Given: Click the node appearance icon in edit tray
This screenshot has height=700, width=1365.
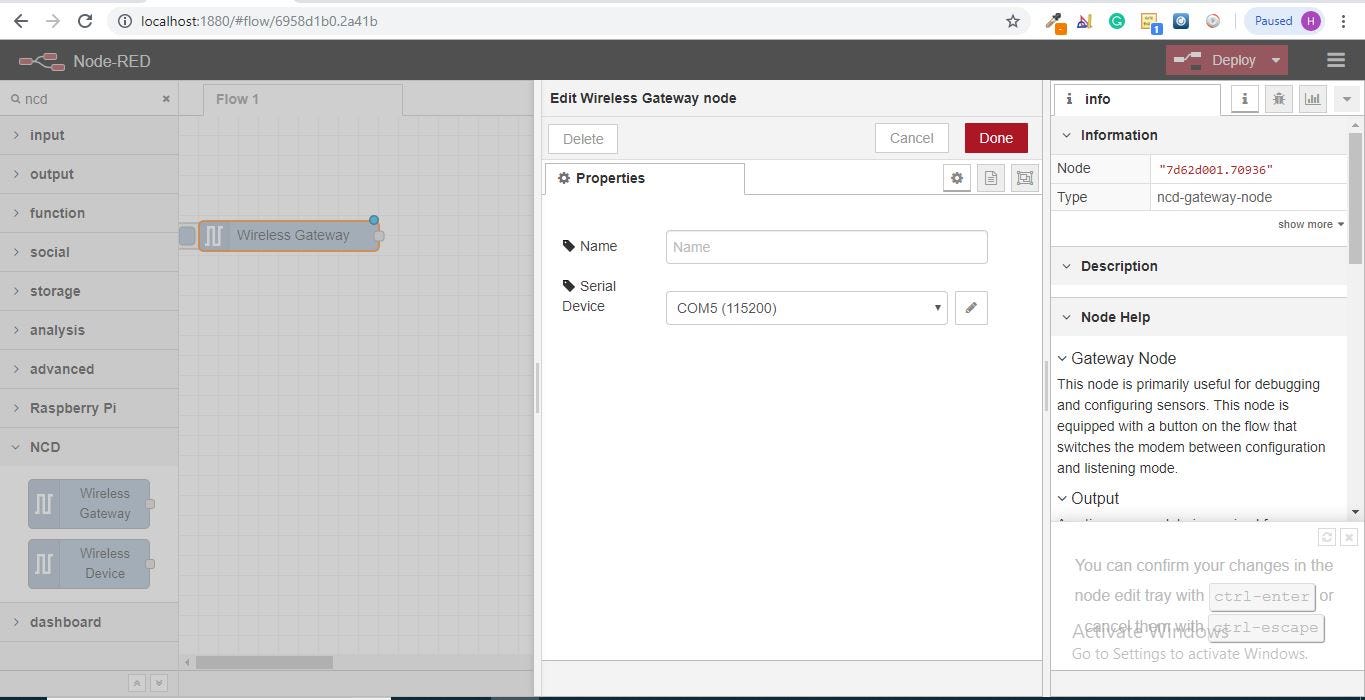Looking at the screenshot, I should tap(1024, 177).
